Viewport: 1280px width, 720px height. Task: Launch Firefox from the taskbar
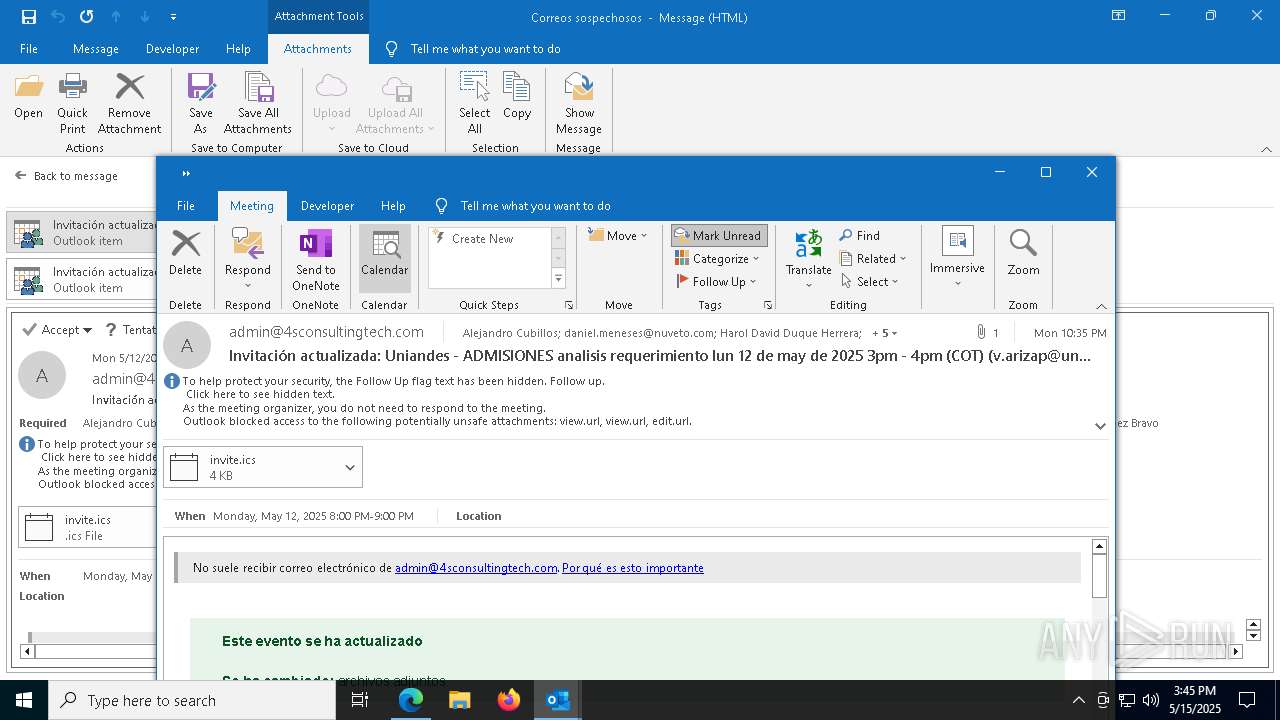pos(509,700)
